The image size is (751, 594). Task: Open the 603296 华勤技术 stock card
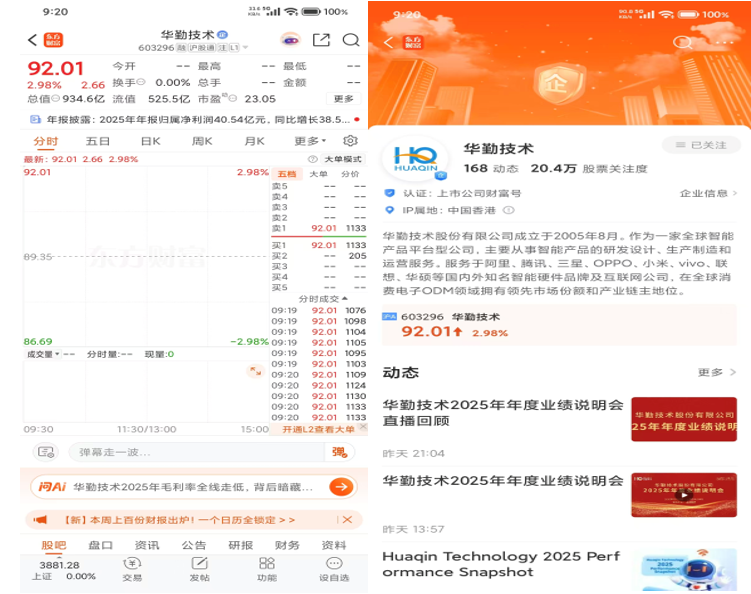tap(559, 325)
